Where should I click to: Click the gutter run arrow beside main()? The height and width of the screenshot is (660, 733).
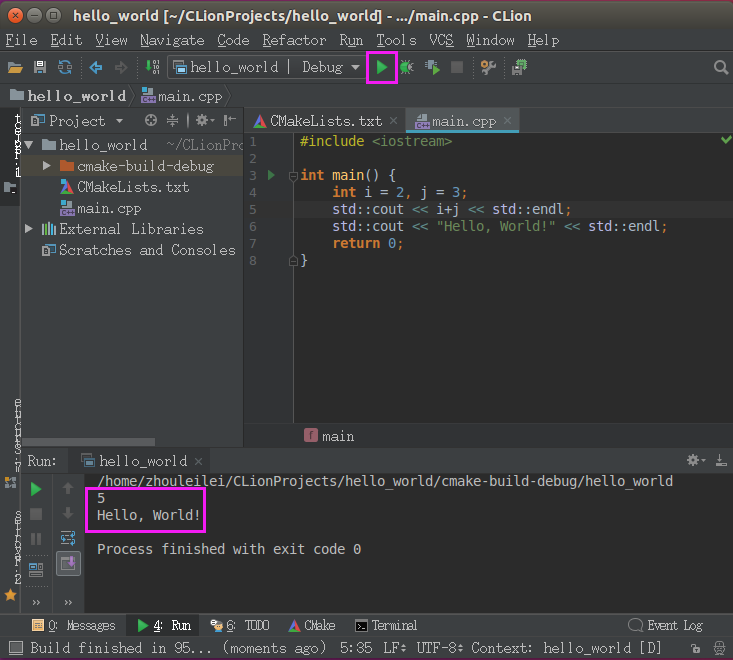click(x=270, y=175)
